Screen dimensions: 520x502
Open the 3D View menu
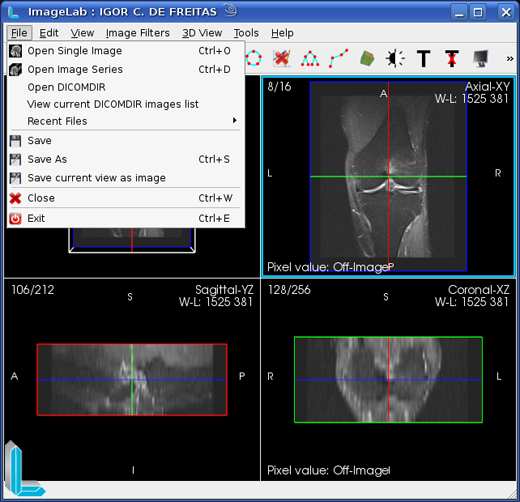pyautogui.click(x=202, y=33)
